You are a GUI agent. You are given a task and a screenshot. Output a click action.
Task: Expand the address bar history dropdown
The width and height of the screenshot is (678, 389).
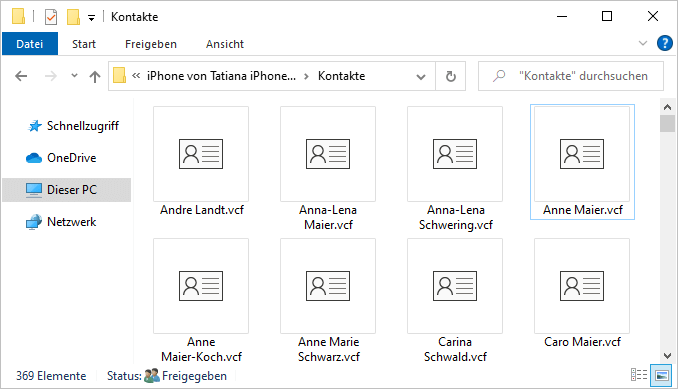pyautogui.click(x=421, y=77)
